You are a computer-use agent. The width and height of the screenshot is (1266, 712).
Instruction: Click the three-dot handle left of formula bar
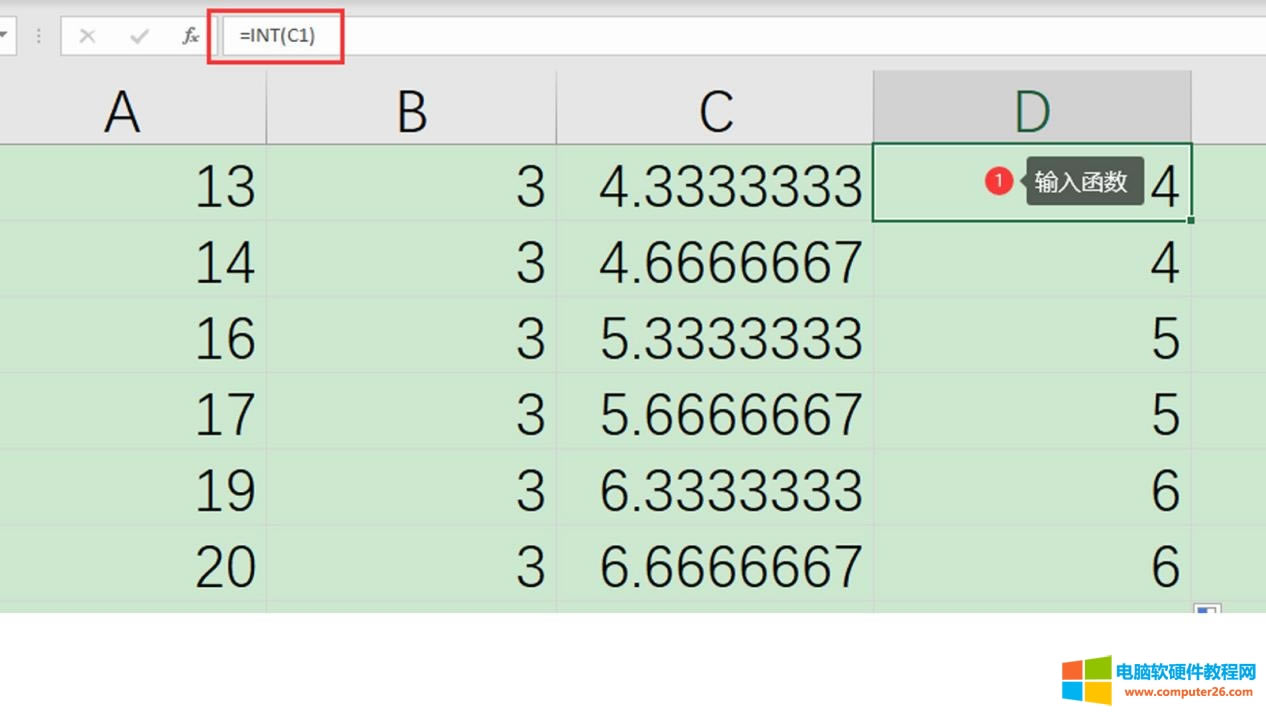pos(39,36)
